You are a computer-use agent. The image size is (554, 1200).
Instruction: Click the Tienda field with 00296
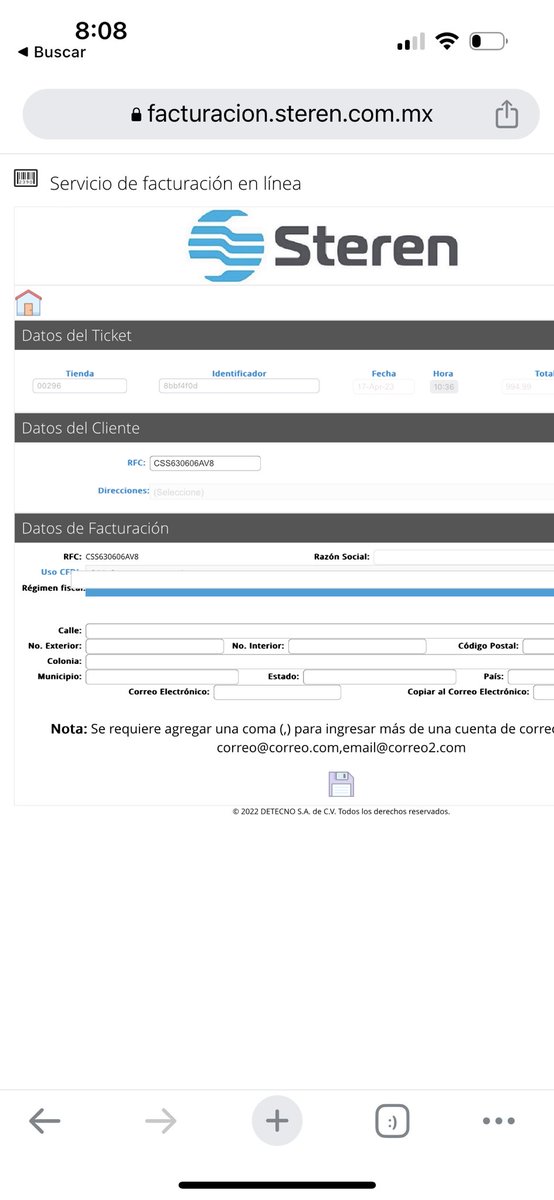coord(80,386)
